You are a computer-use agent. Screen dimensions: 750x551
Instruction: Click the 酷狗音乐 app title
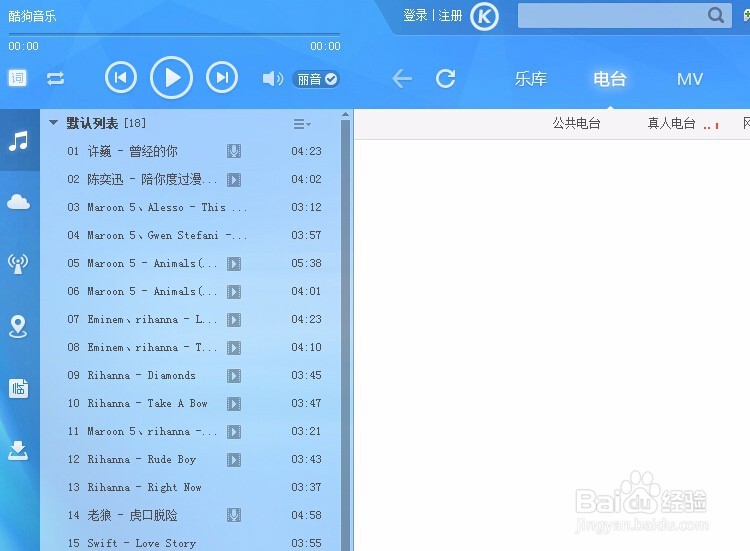pyautogui.click(x=32, y=16)
